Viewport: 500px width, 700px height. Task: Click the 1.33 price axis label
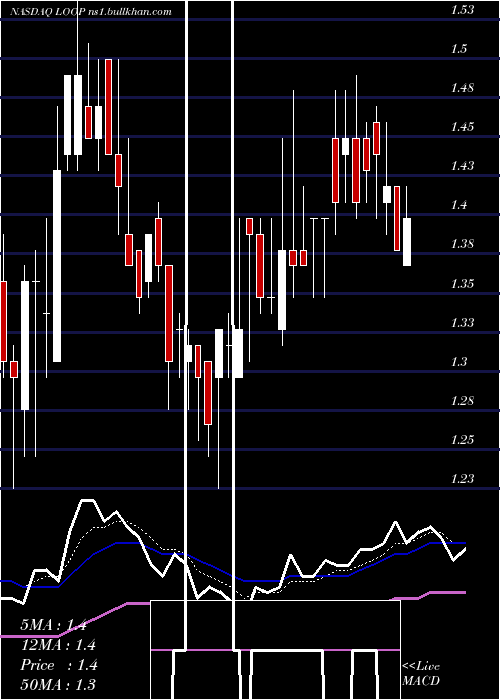click(x=462, y=322)
